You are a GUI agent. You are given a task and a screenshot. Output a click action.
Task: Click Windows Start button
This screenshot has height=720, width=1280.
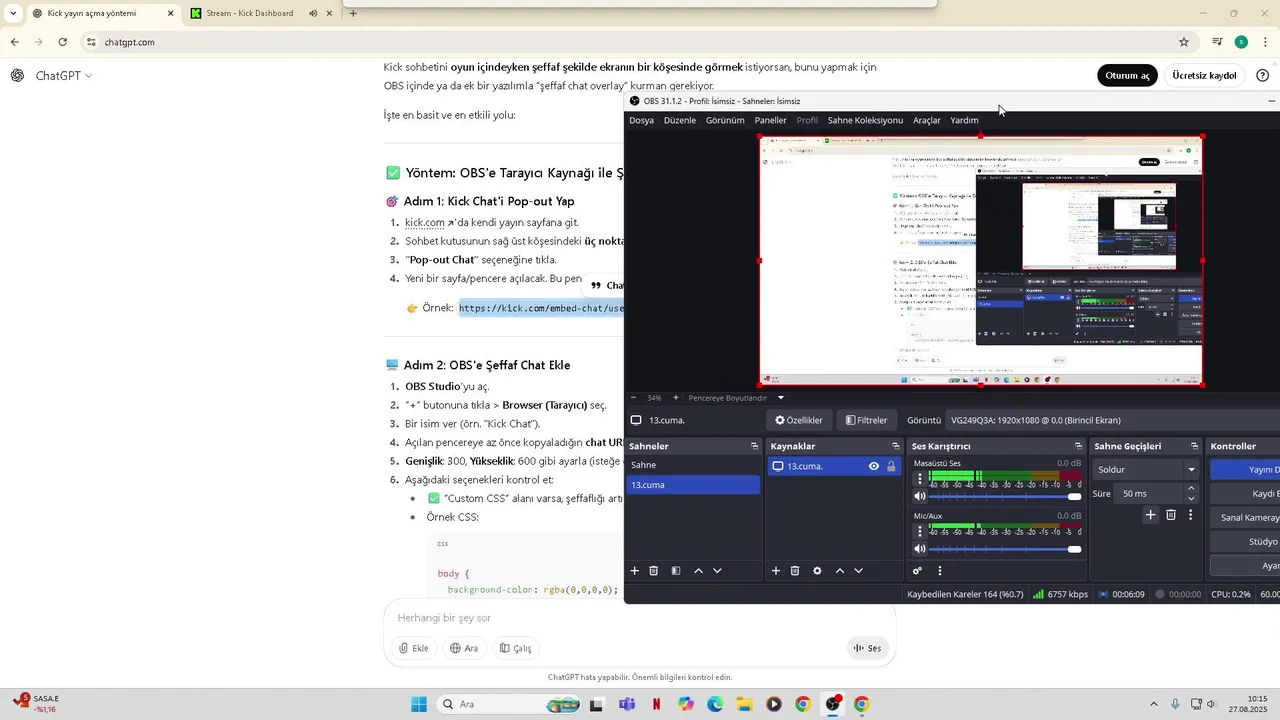pyautogui.click(x=419, y=704)
